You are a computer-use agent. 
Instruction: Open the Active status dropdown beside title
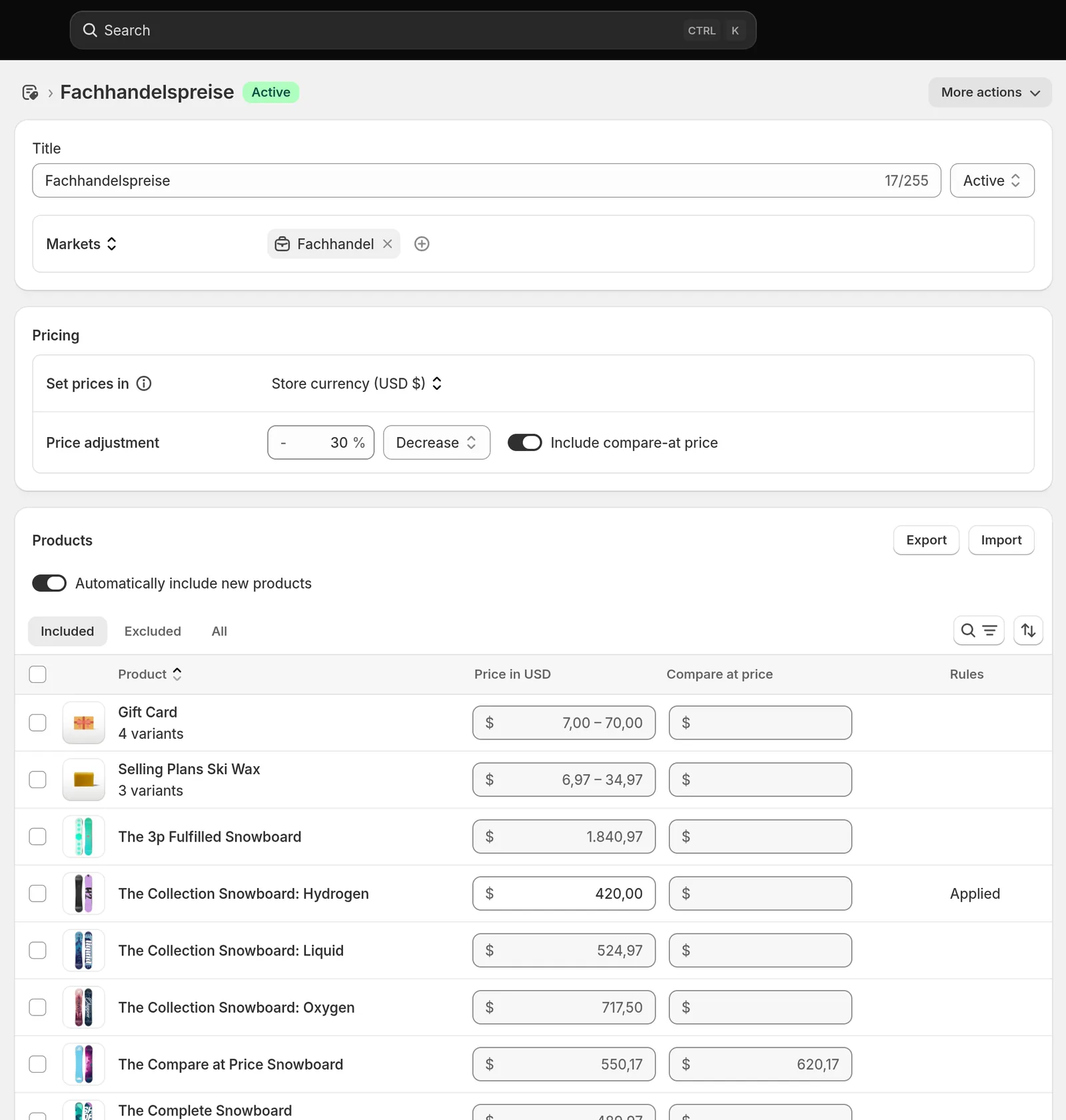pos(992,181)
